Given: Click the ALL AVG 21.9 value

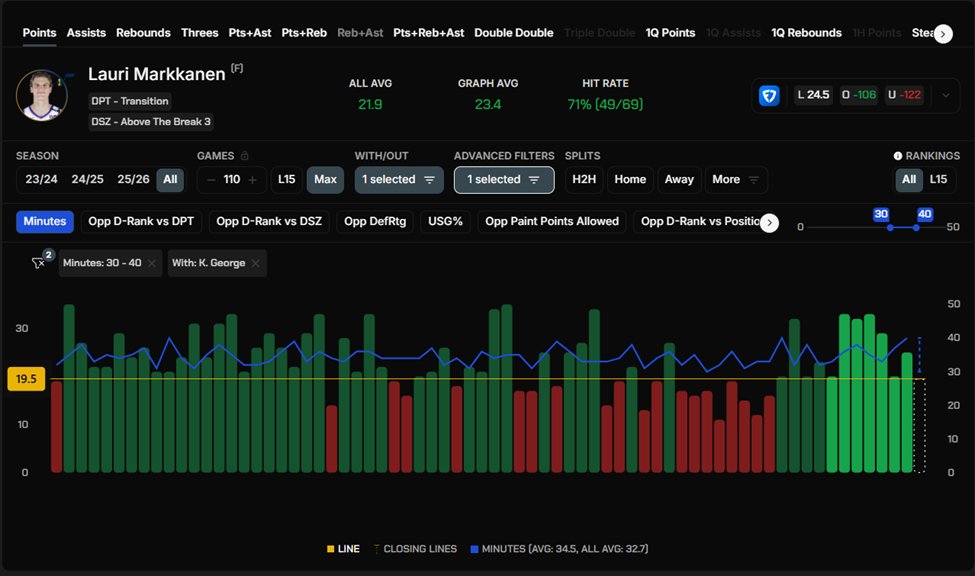Looking at the screenshot, I should (x=370, y=105).
